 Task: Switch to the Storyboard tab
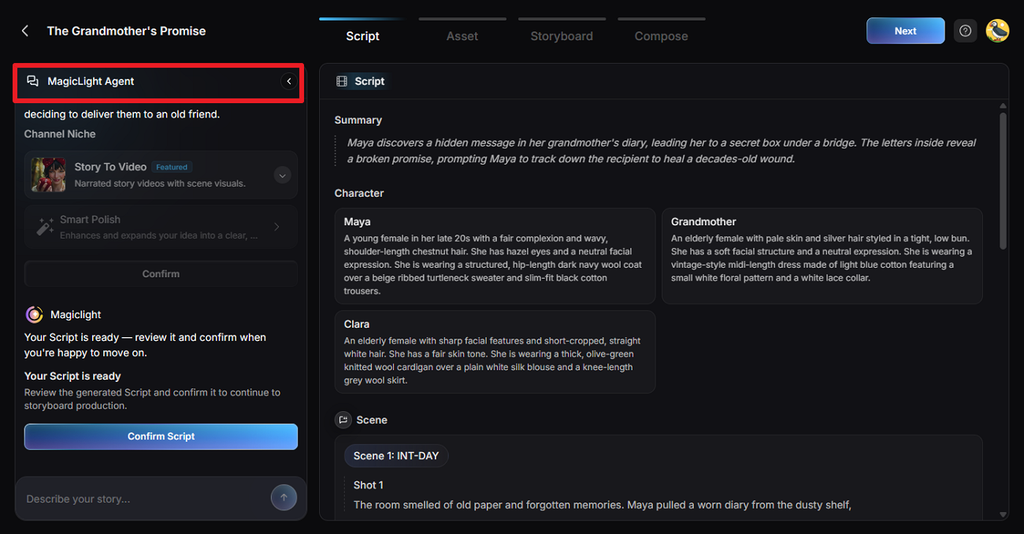click(562, 36)
